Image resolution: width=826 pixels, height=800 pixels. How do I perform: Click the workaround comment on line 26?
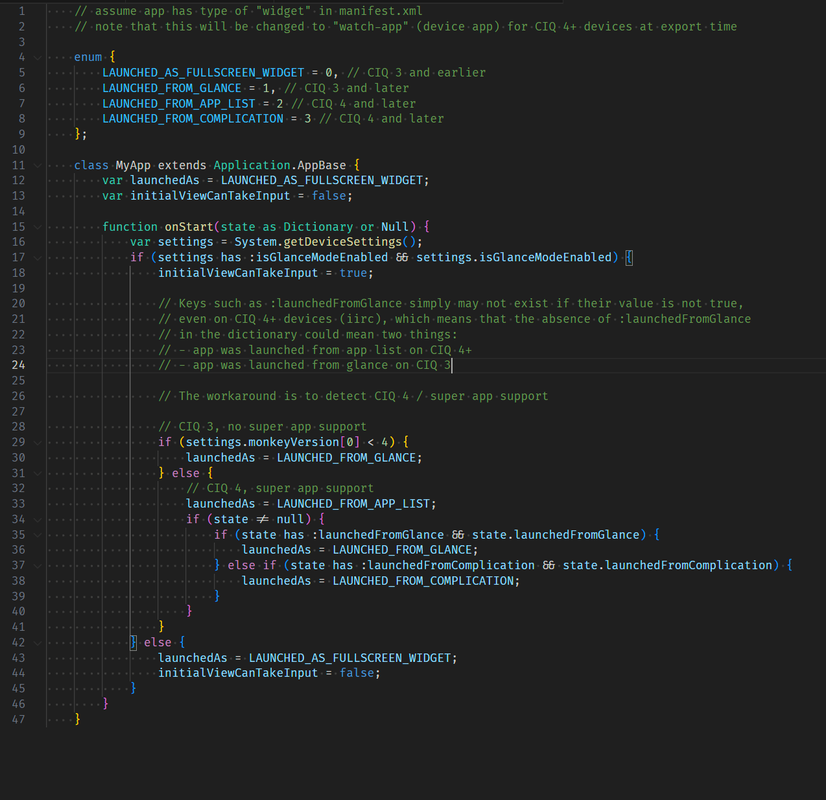353,397
